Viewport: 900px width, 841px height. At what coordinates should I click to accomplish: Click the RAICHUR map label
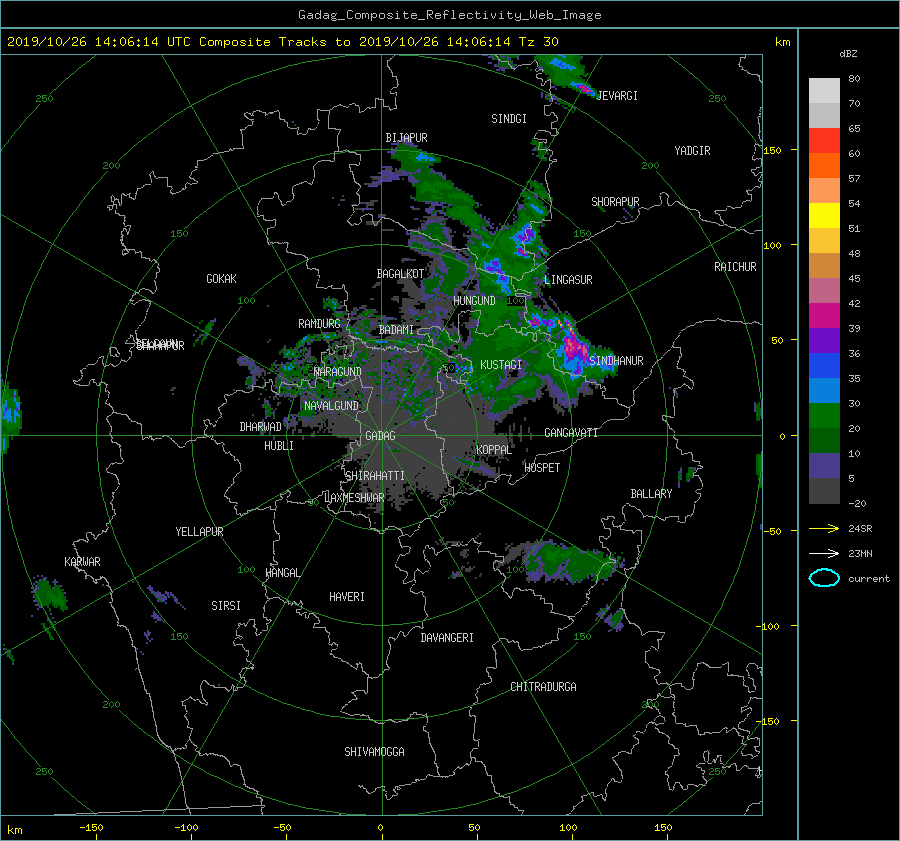(735, 267)
